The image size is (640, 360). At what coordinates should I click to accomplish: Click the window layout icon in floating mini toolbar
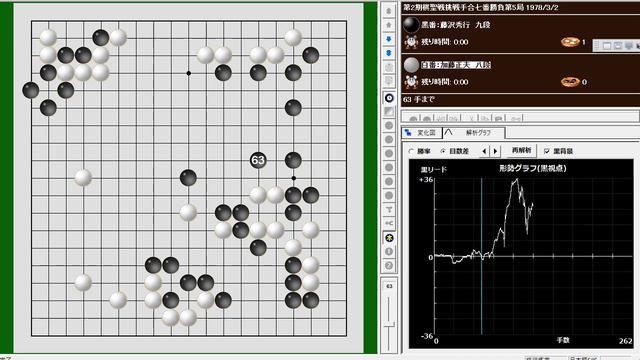coord(607,46)
